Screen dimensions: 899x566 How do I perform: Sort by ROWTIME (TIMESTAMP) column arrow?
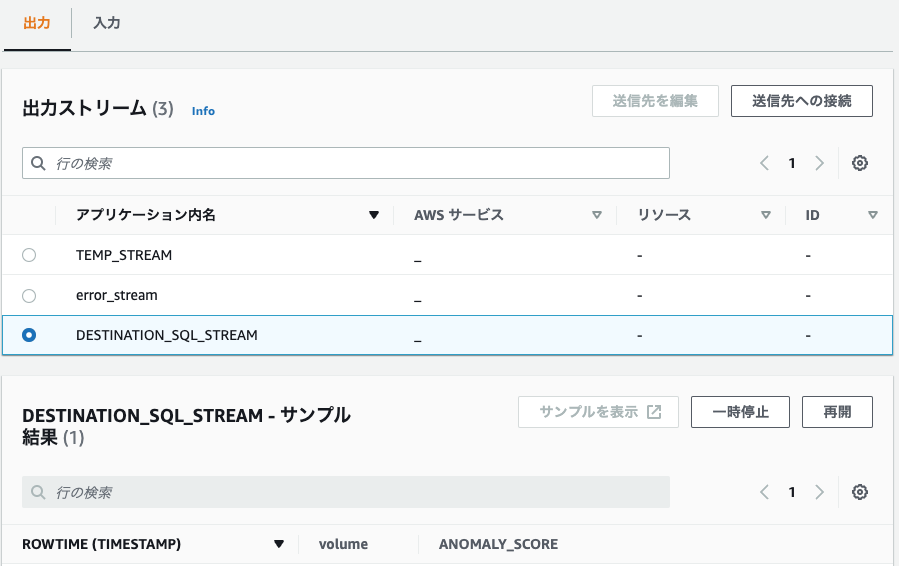(x=279, y=544)
